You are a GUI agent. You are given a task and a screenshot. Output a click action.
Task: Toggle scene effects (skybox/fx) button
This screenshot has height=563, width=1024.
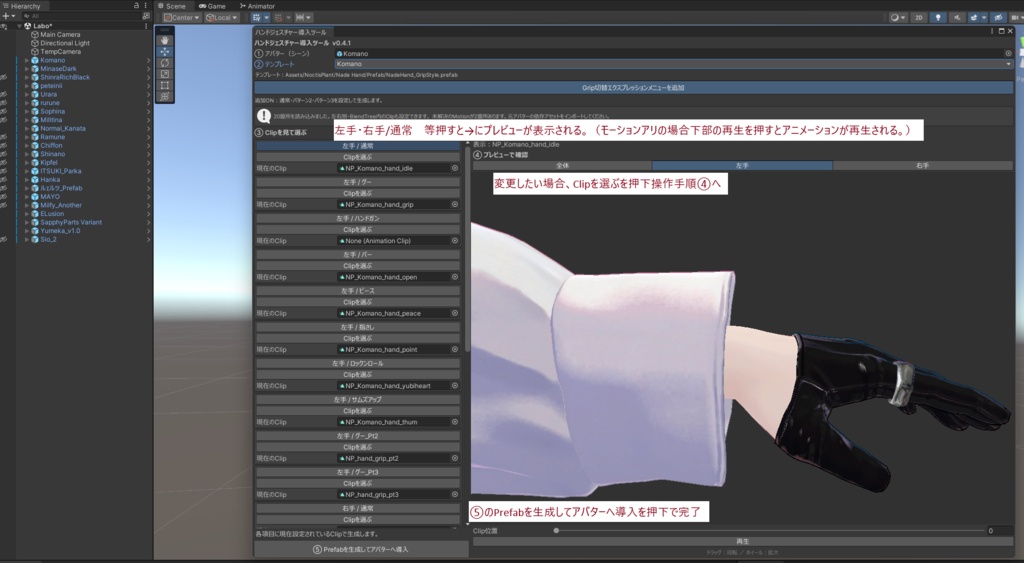click(974, 18)
